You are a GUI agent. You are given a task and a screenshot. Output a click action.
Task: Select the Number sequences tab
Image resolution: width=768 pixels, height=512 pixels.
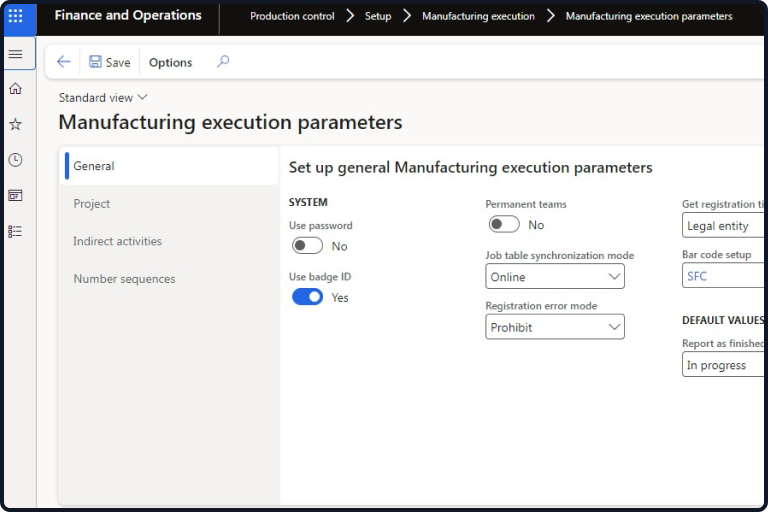click(x=169, y=279)
